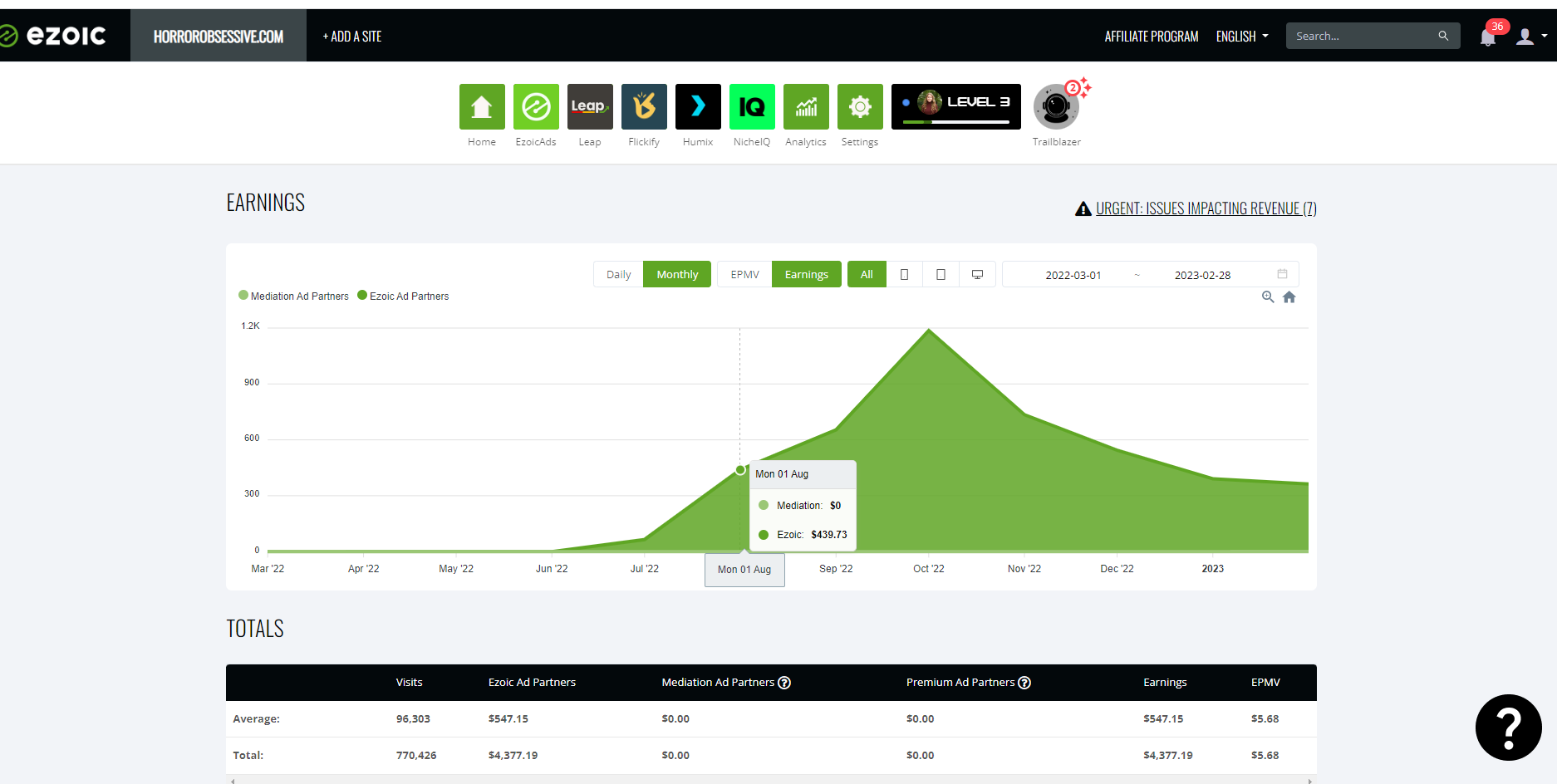Screen dimensions: 1557x784
Task: Click the Sep '22 axis label
Action: [x=836, y=569]
